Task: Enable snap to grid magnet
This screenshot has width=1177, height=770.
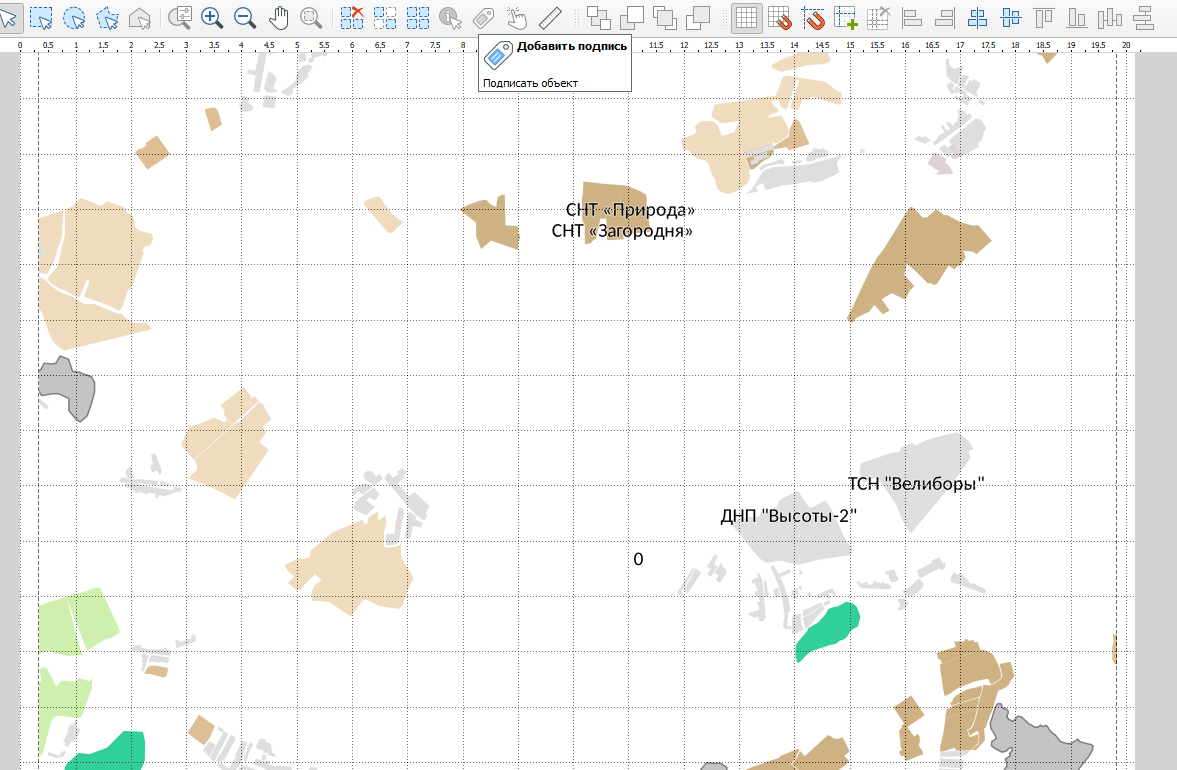Action: [x=780, y=17]
